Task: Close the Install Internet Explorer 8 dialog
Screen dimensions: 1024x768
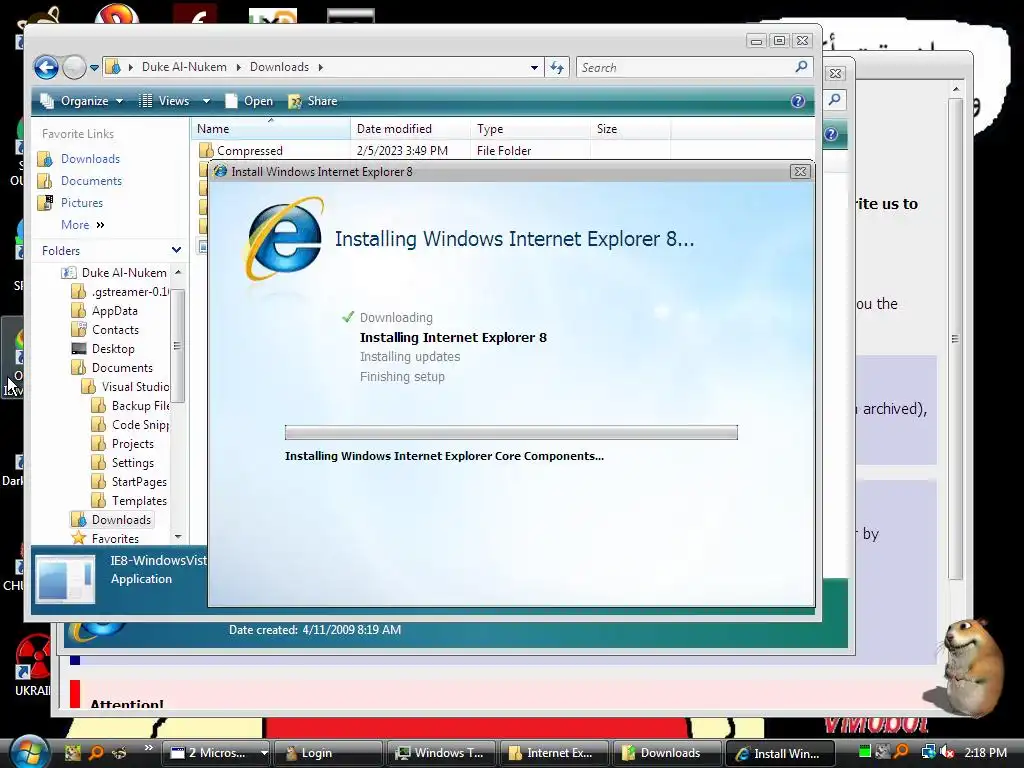Action: click(800, 171)
